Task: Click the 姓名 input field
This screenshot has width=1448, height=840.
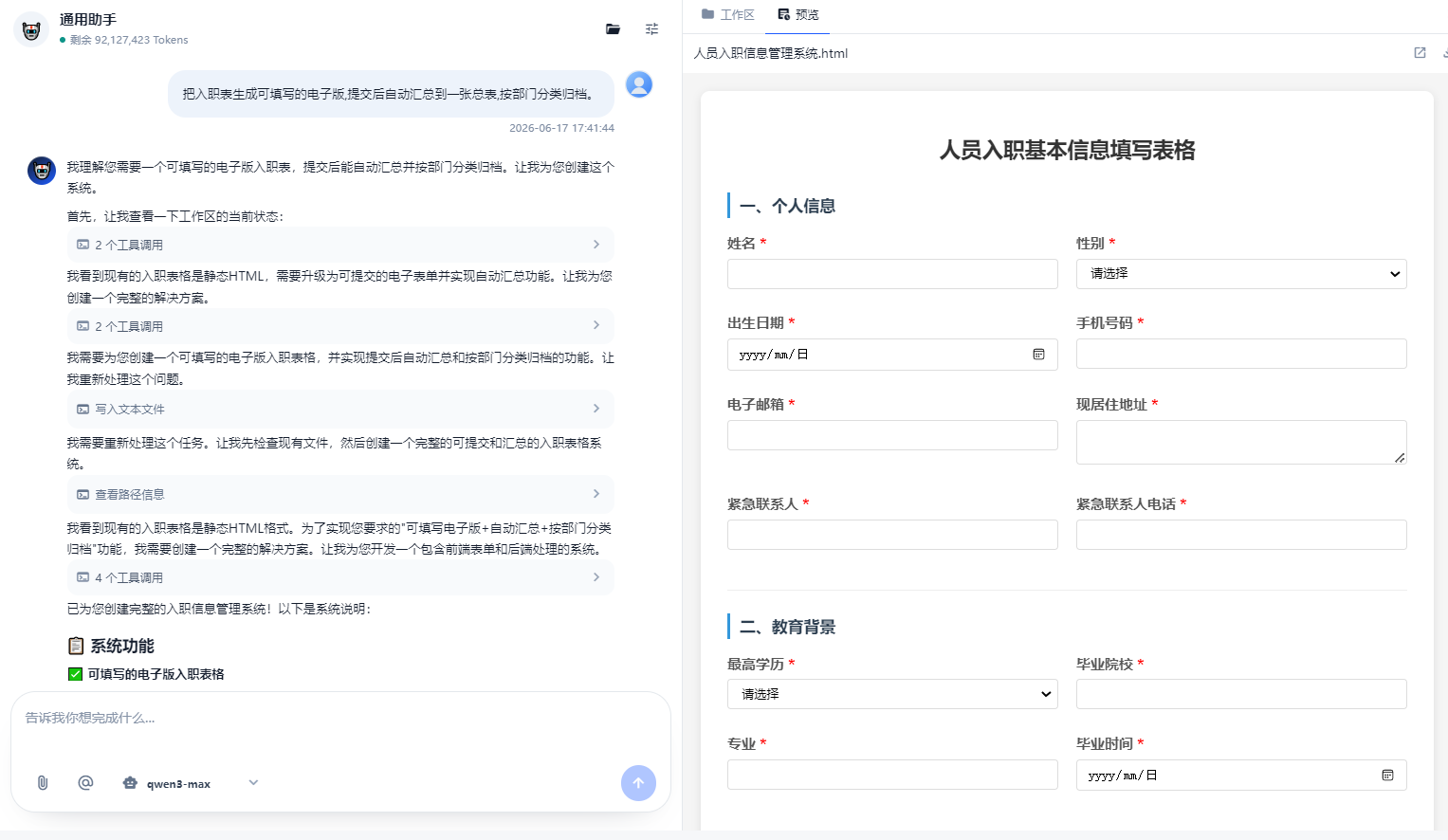Action: tap(892, 274)
